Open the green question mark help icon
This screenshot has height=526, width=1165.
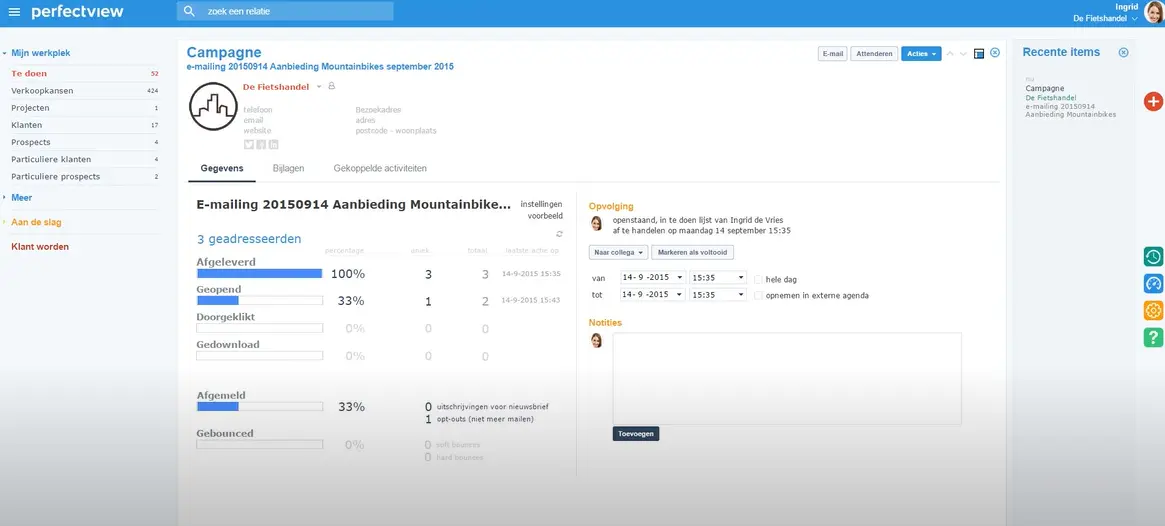coord(1153,337)
